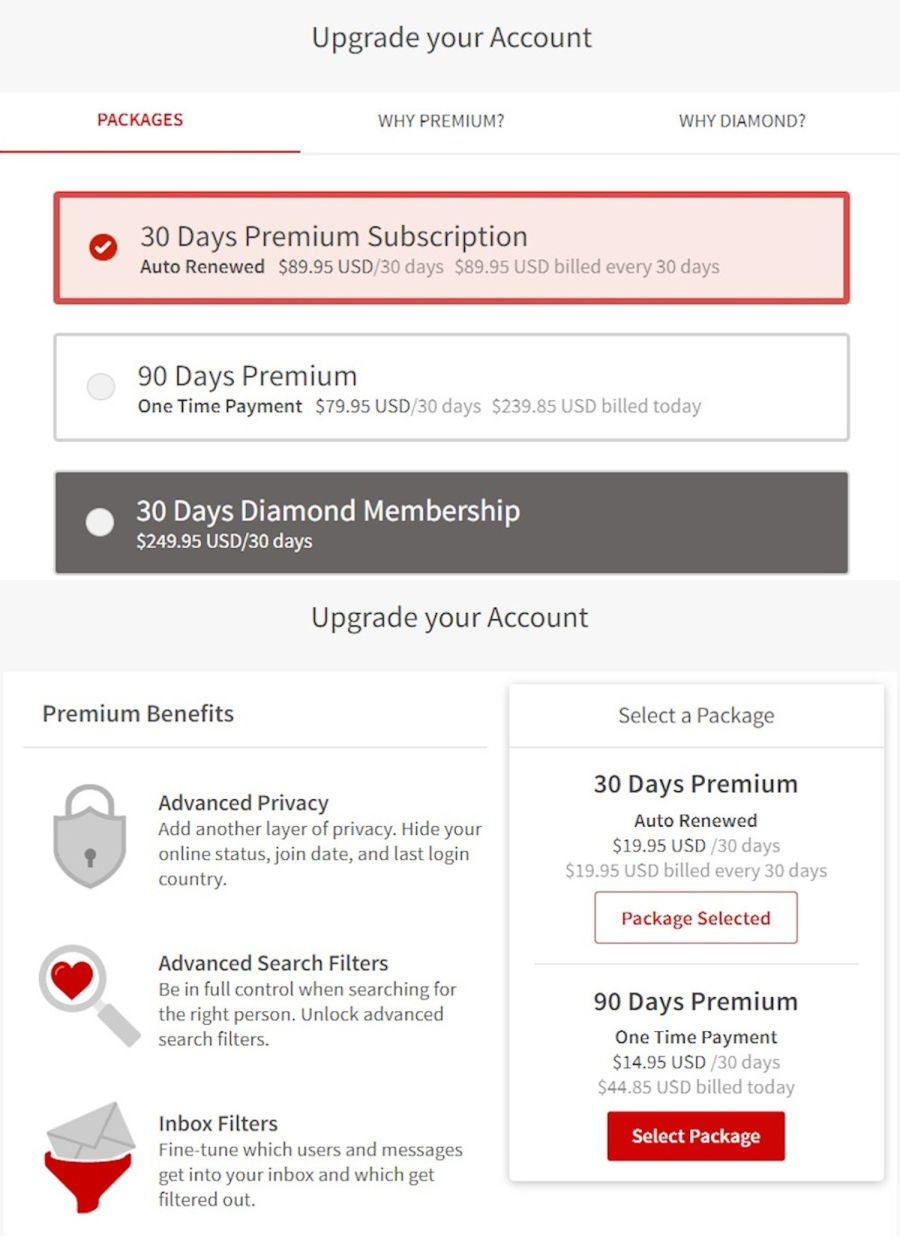The height and width of the screenshot is (1238, 900).
Task: Click the 90 Days Premium option title in list
Action: coord(247,377)
